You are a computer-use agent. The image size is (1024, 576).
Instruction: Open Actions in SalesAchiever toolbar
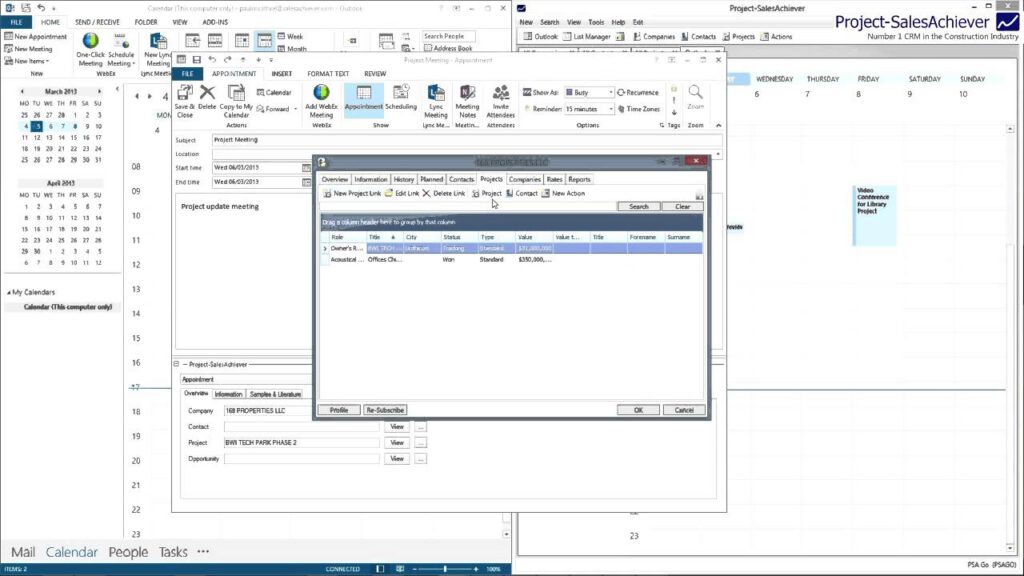[776, 37]
